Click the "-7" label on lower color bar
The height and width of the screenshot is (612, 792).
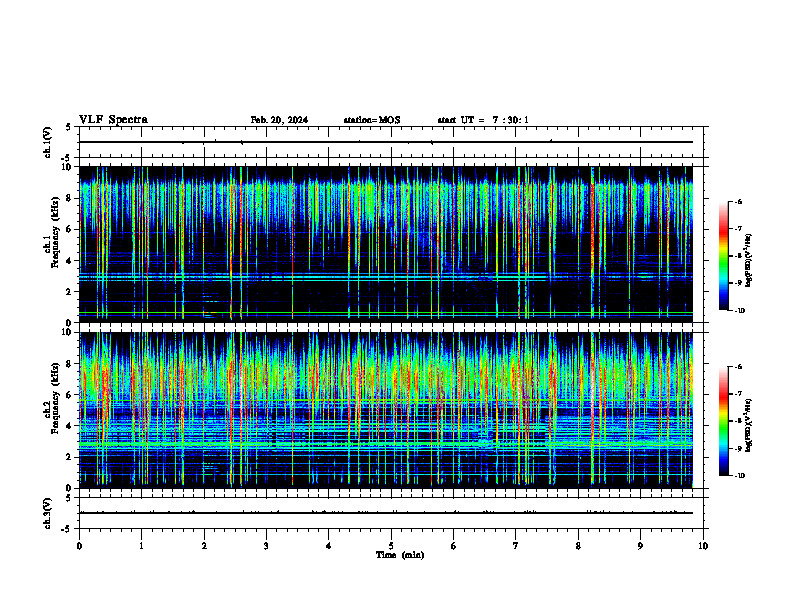click(738, 394)
